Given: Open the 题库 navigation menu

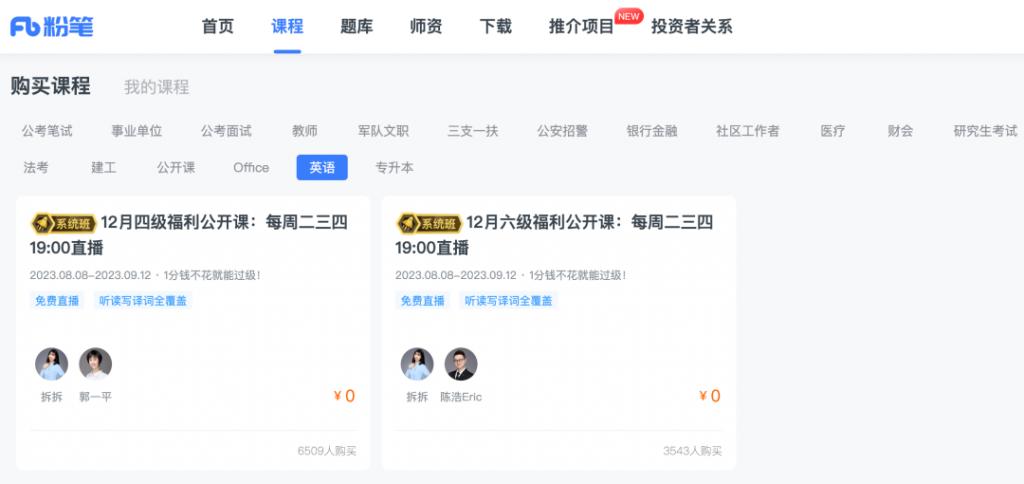Looking at the screenshot, I should [356, 27].
